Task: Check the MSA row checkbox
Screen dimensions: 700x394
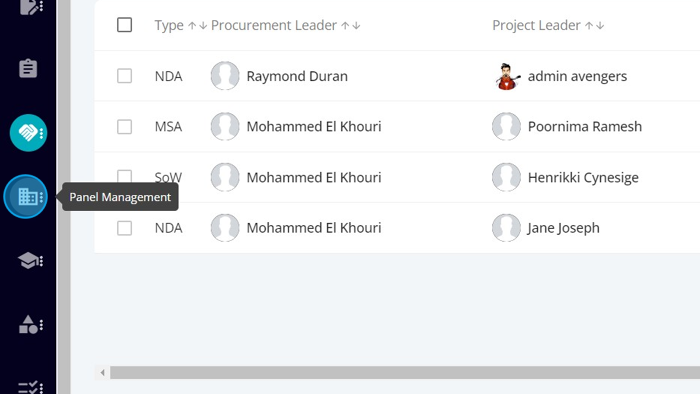Action: (x=125, y=127)
